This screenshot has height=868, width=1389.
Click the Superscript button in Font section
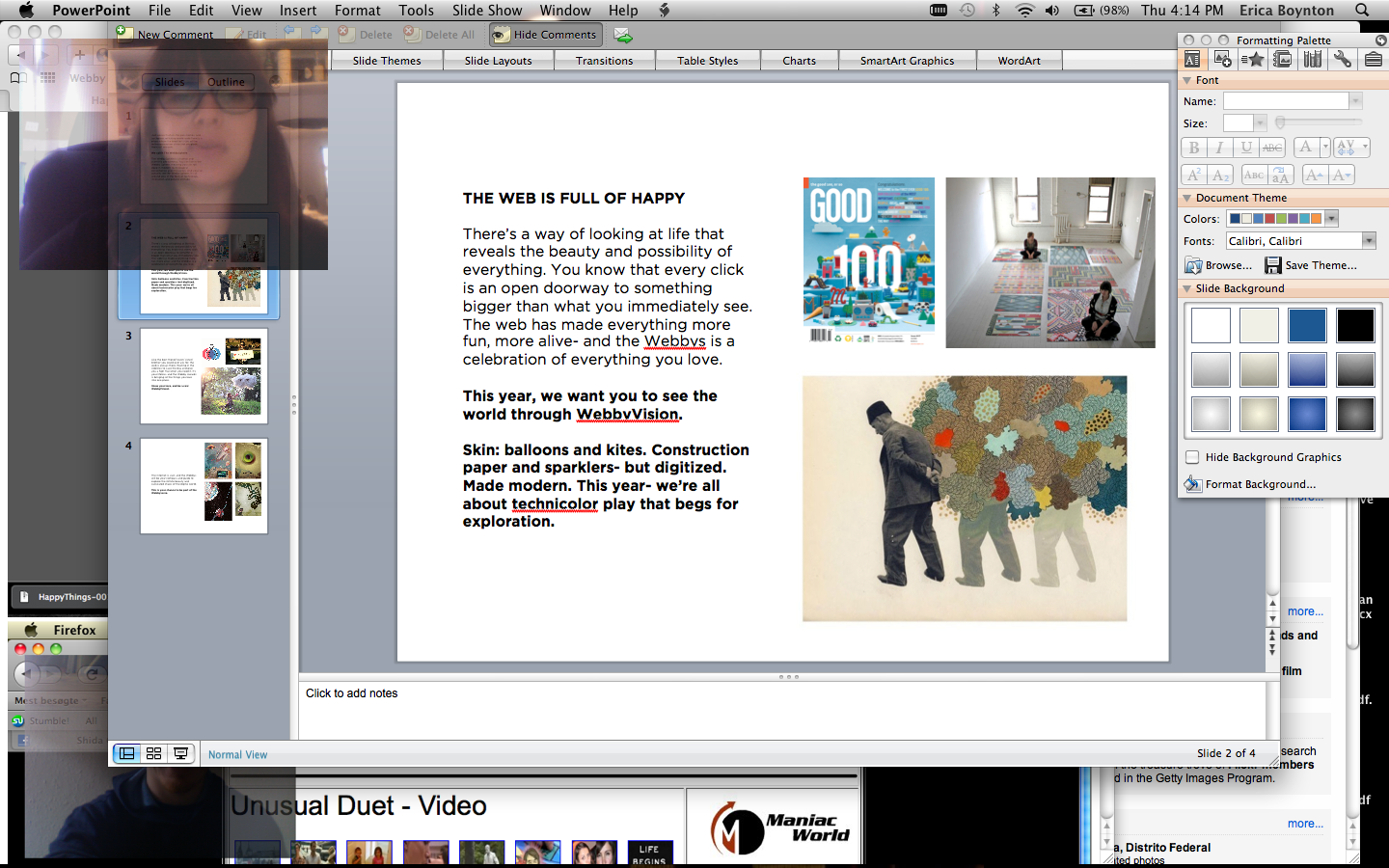[1194, 175]
